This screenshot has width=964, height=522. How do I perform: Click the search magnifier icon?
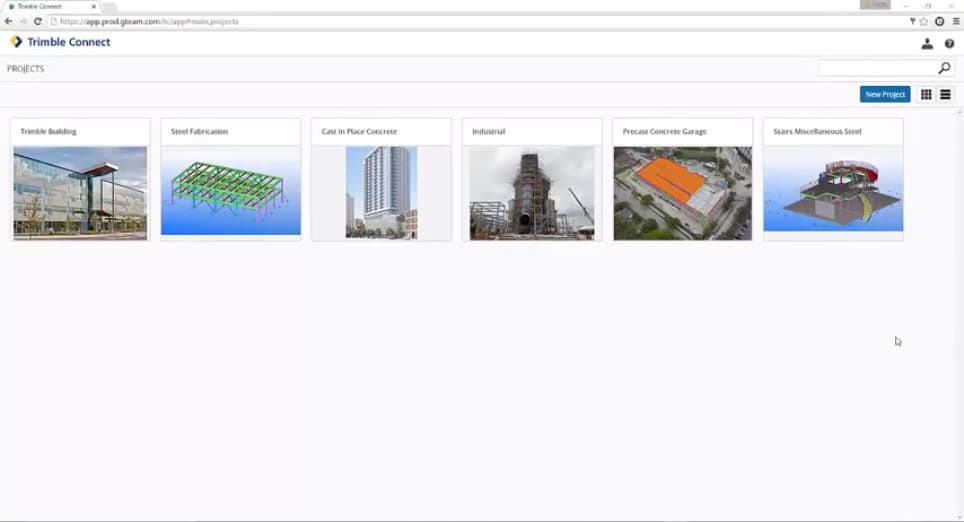[944, 68]
